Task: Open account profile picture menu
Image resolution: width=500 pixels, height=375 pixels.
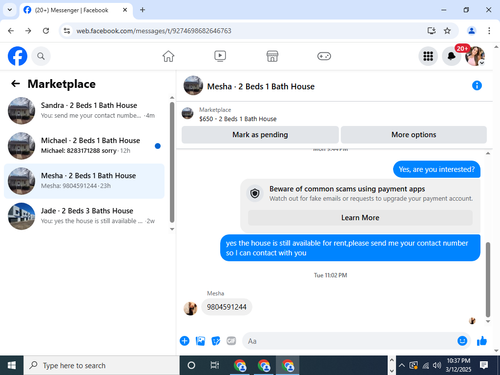Action: point(475,56)
